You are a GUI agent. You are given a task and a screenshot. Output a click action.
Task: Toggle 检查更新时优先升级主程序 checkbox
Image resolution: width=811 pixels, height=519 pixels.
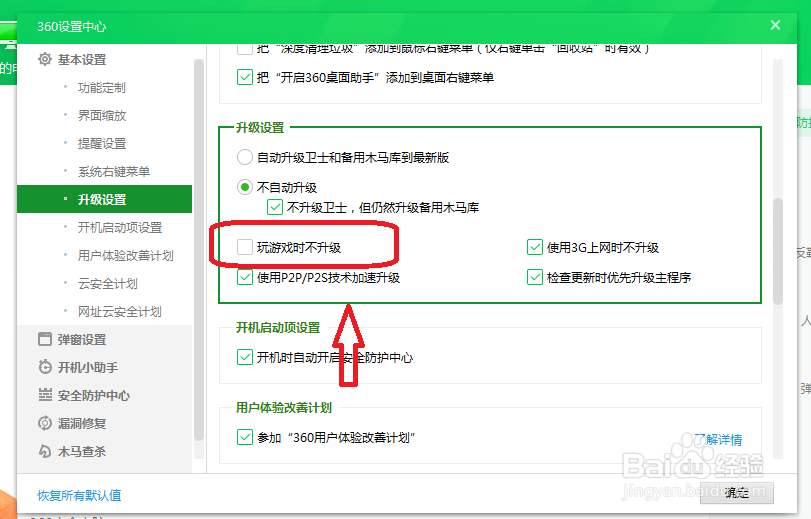(534, 277)
